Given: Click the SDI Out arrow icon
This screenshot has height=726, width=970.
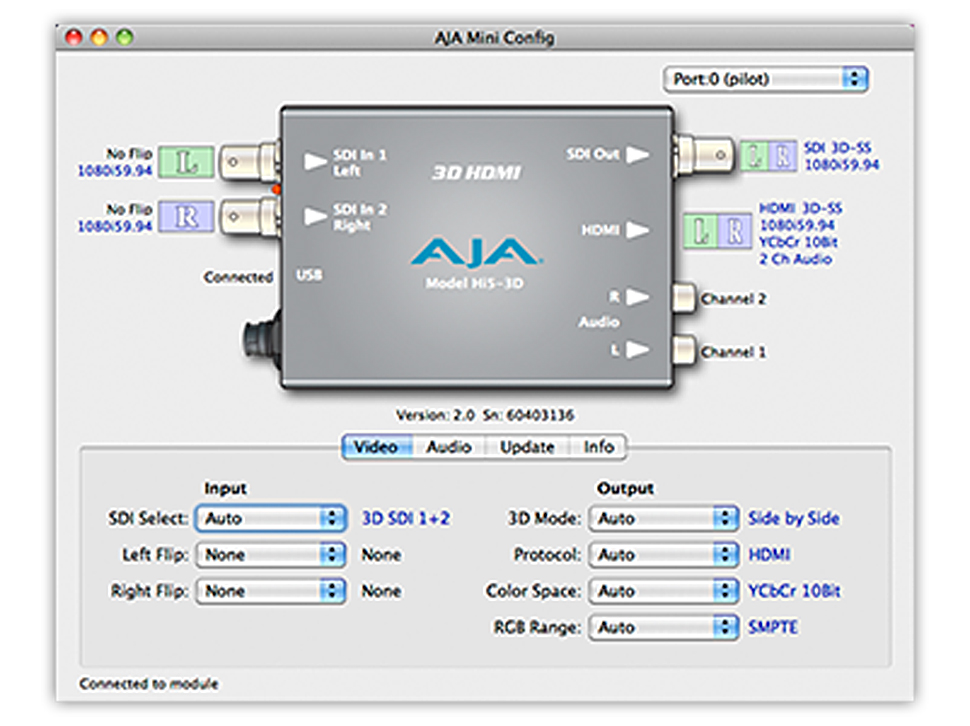Looking at the screenshot, I should click(x=638, y=155).
